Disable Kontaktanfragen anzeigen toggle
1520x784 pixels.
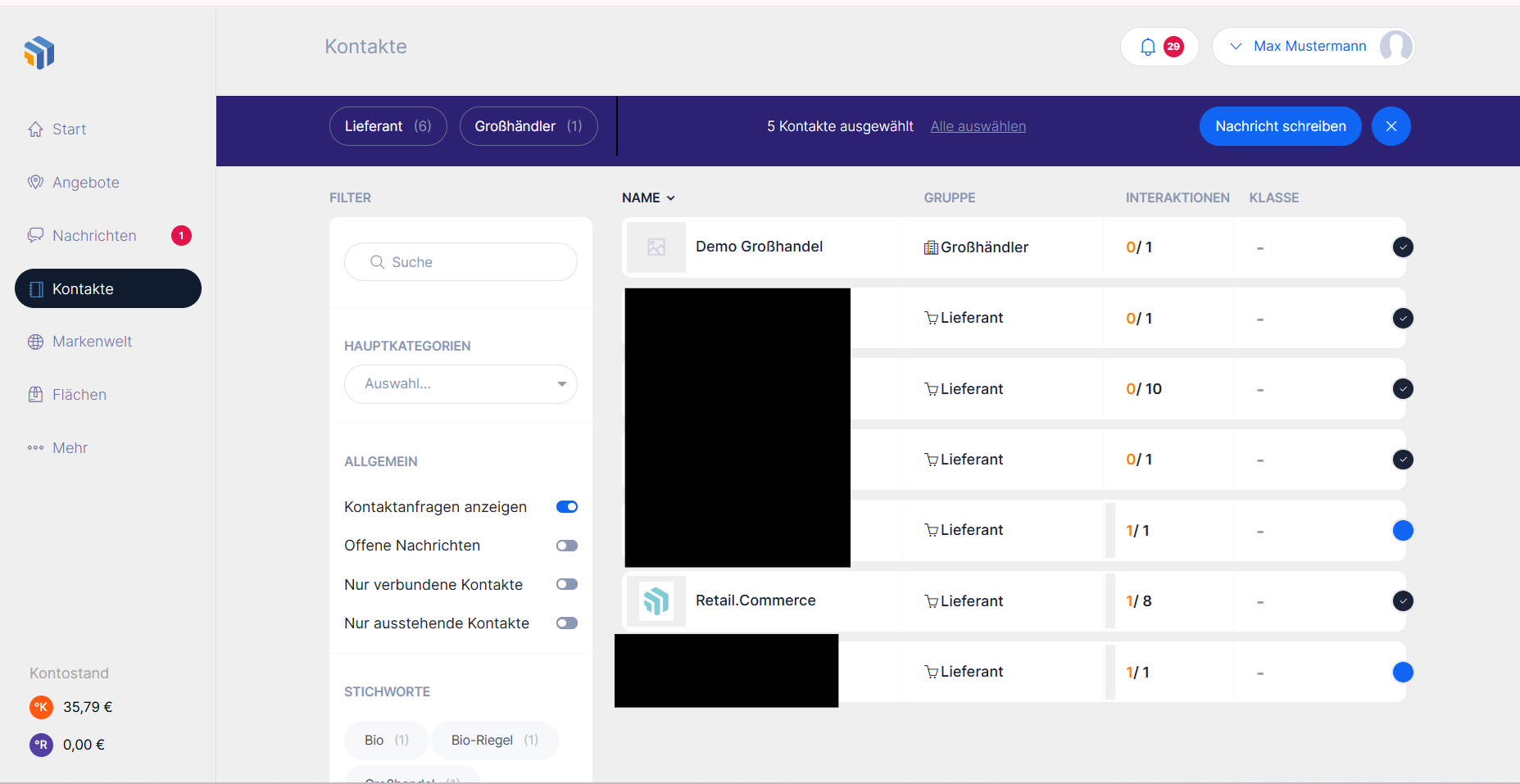pos(566,507)
